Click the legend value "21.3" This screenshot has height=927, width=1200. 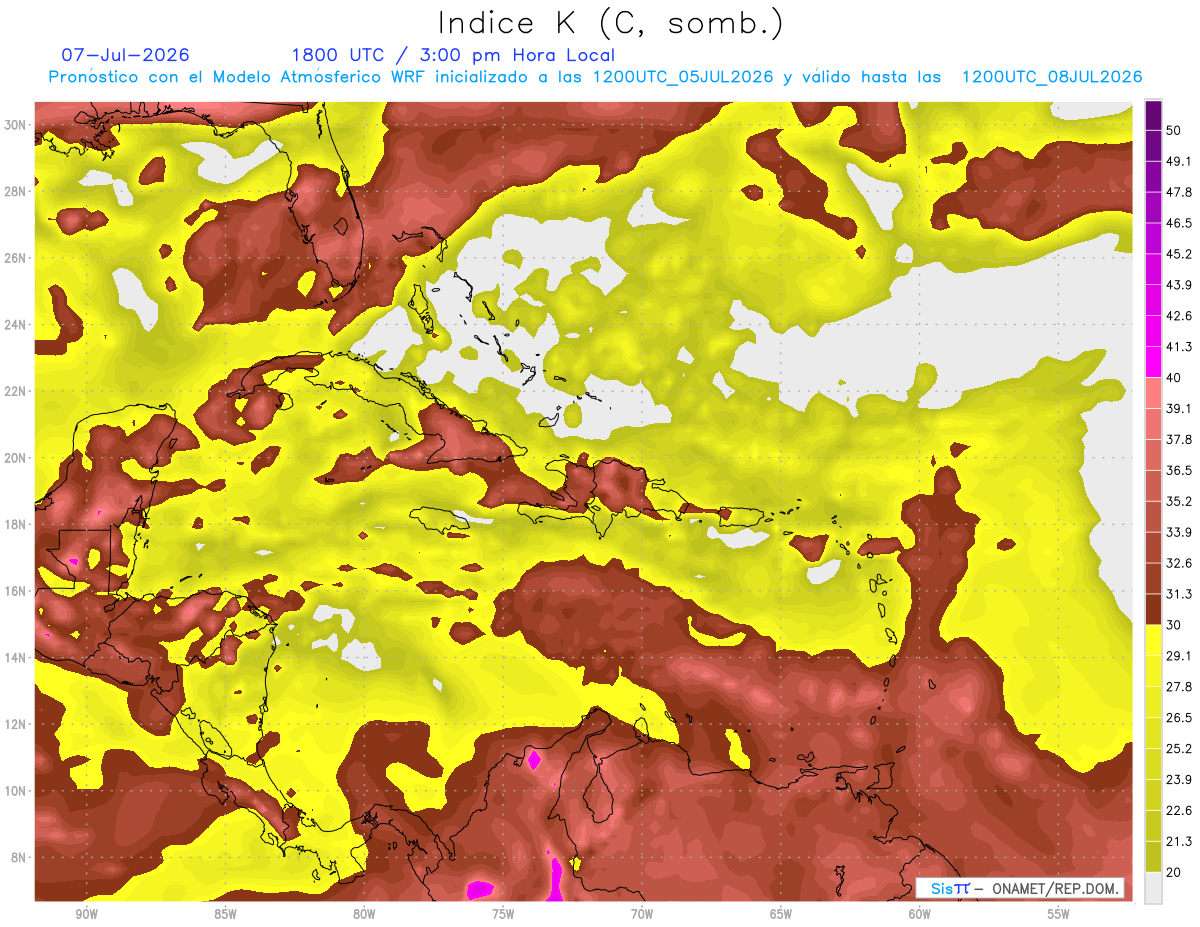[1179, 841]
